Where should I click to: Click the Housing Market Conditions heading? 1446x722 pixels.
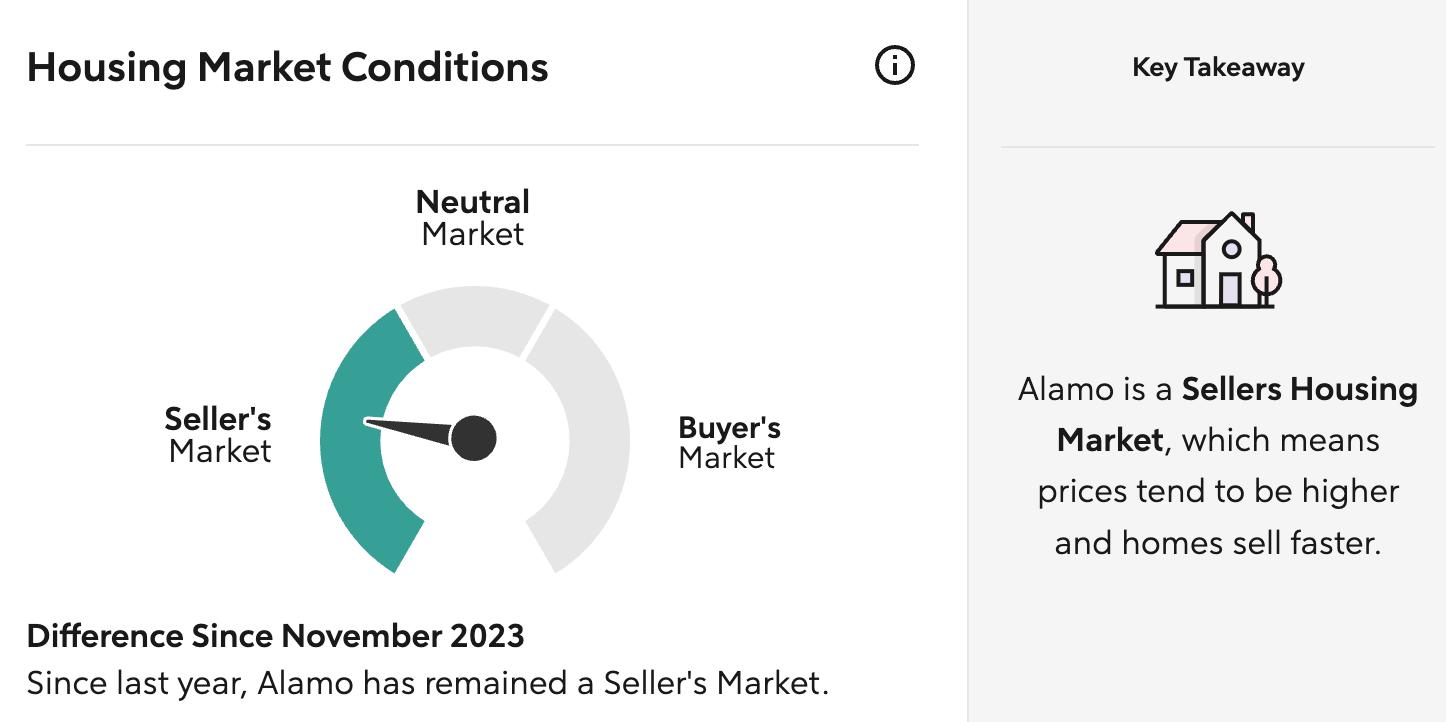point(287,68)
